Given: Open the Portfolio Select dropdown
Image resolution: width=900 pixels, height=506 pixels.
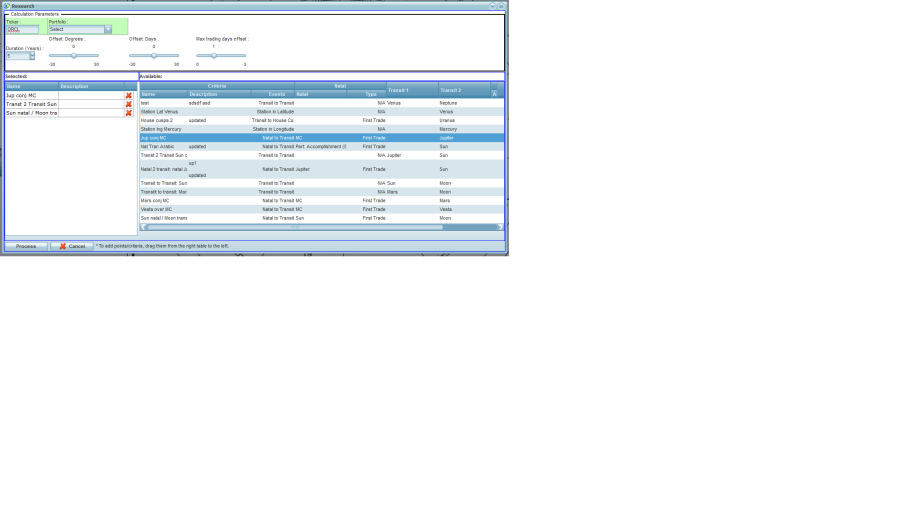Looking at the screenshot, I should [108, 29].
